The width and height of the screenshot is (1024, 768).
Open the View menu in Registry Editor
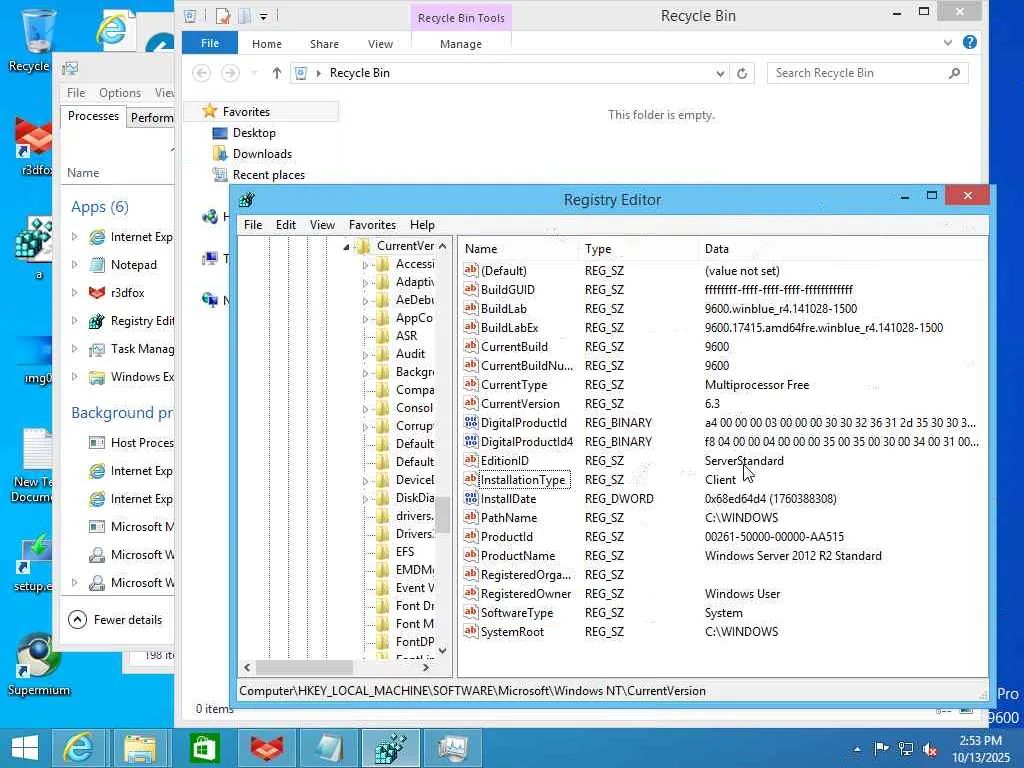pyautogui.click(x=322, y=225)
